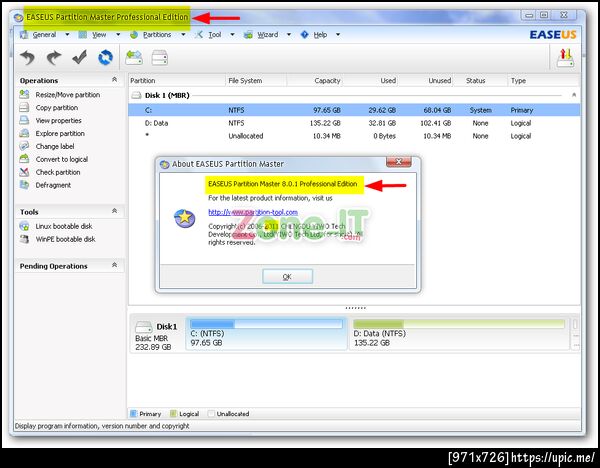Select D: Data (NTFS) block in the disk map
Image resolution: width=600 pixels, height=468 pixels.
459,333
